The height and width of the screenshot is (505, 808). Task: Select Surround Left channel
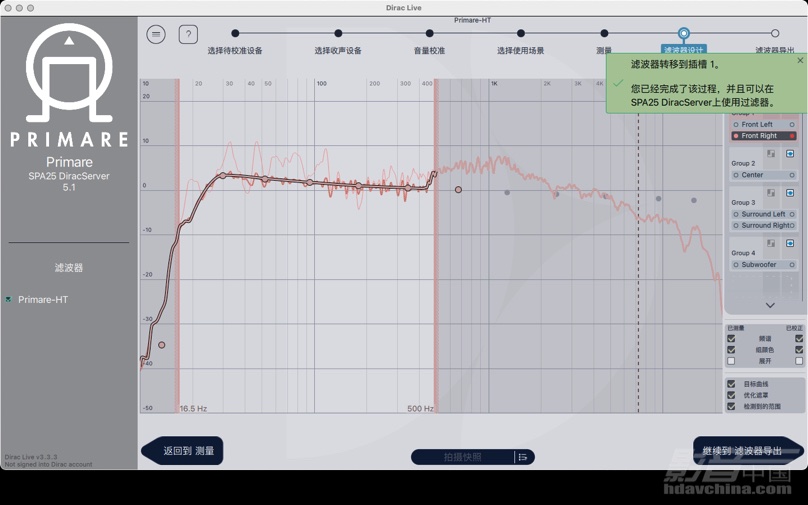click(x=763, y=214)
